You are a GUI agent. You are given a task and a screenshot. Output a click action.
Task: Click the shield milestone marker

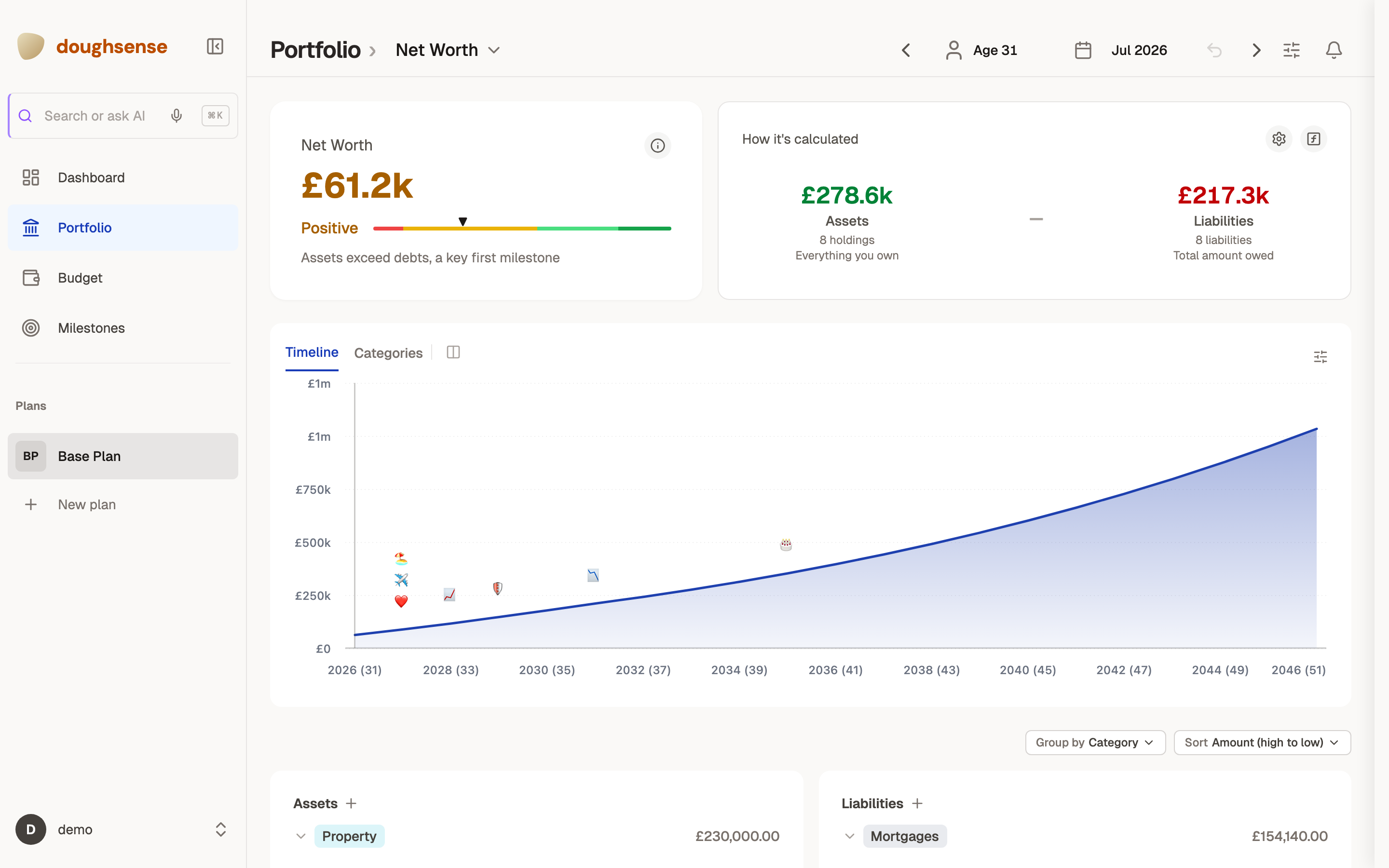(498, 588)
